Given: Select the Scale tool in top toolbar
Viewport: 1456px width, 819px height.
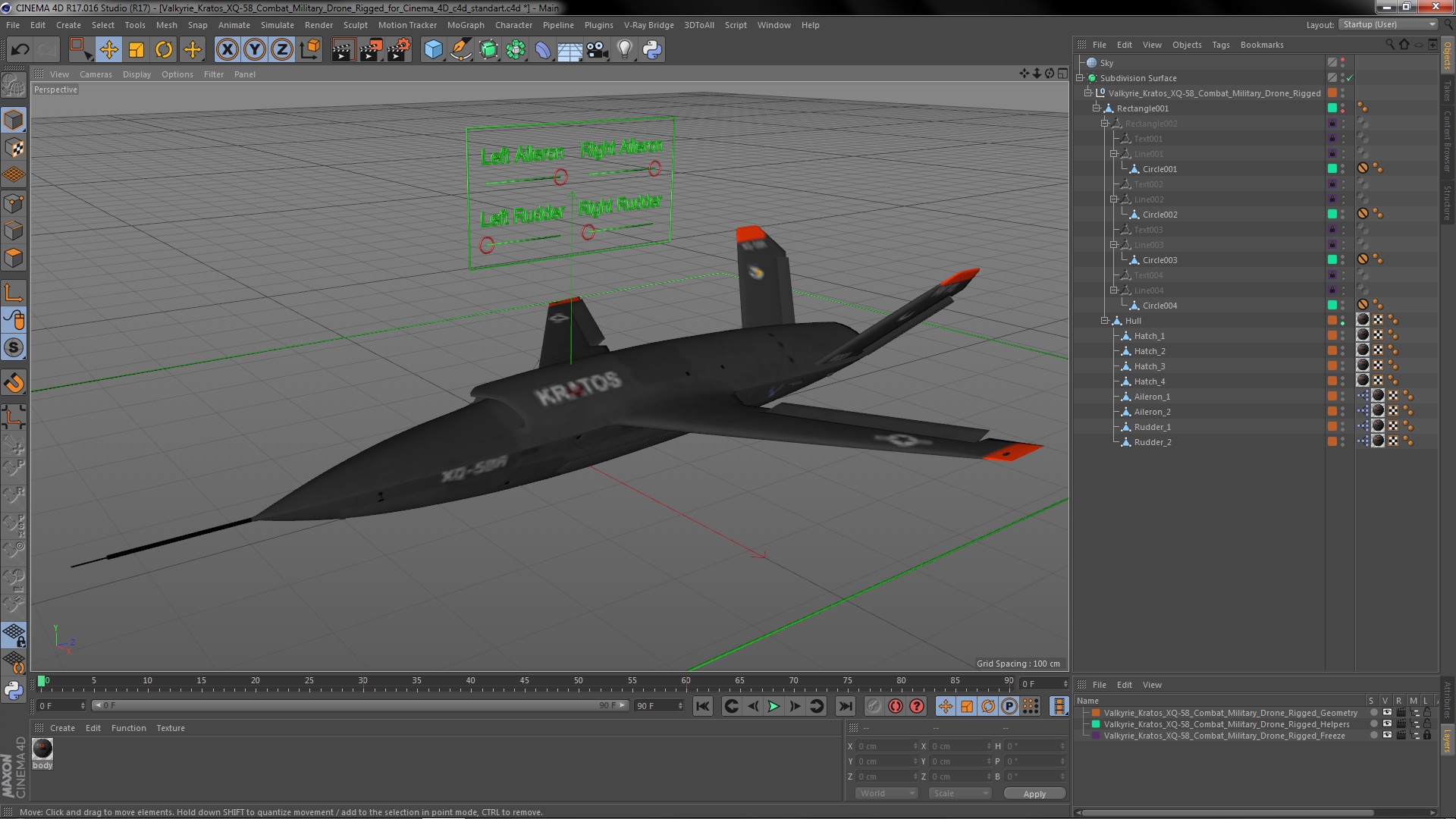Looking at the screenshot, I should click(x=136, y=50).
